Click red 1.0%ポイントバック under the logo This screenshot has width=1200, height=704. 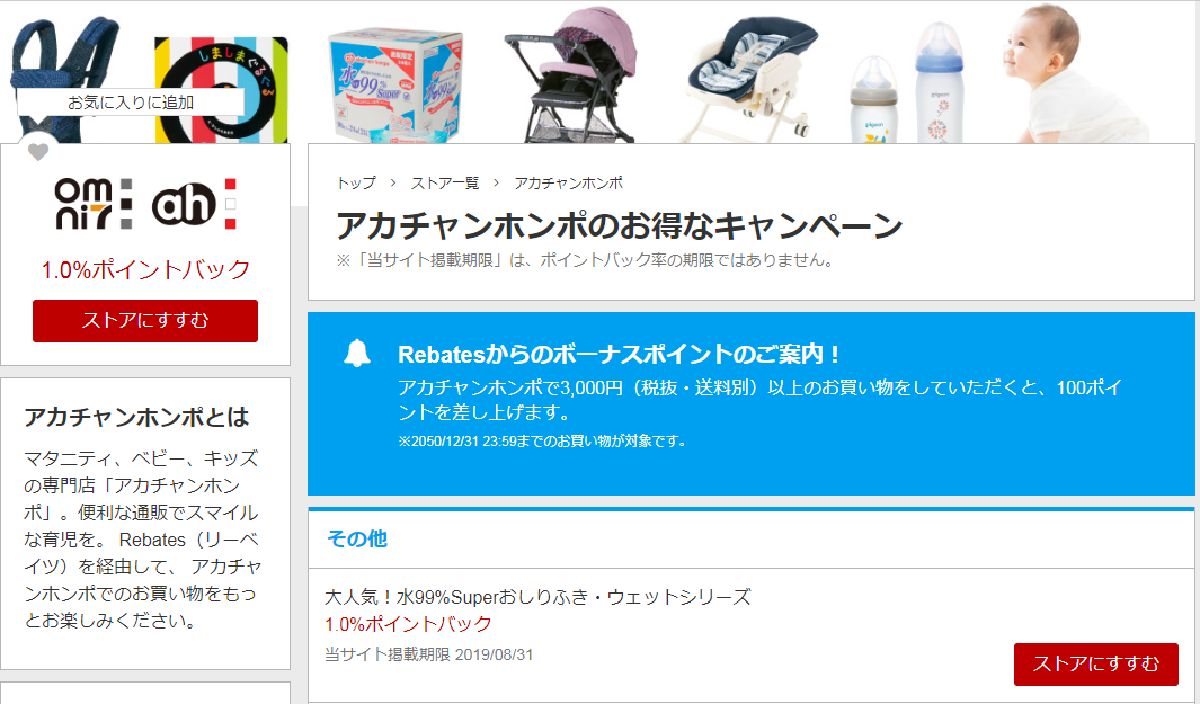[x=145, y=269]
